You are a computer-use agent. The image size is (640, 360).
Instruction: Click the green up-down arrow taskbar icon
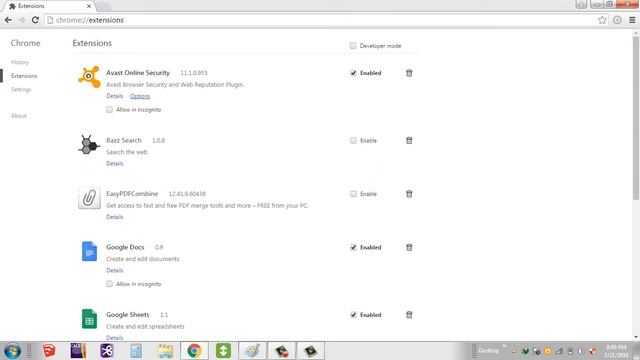point(223,351)
